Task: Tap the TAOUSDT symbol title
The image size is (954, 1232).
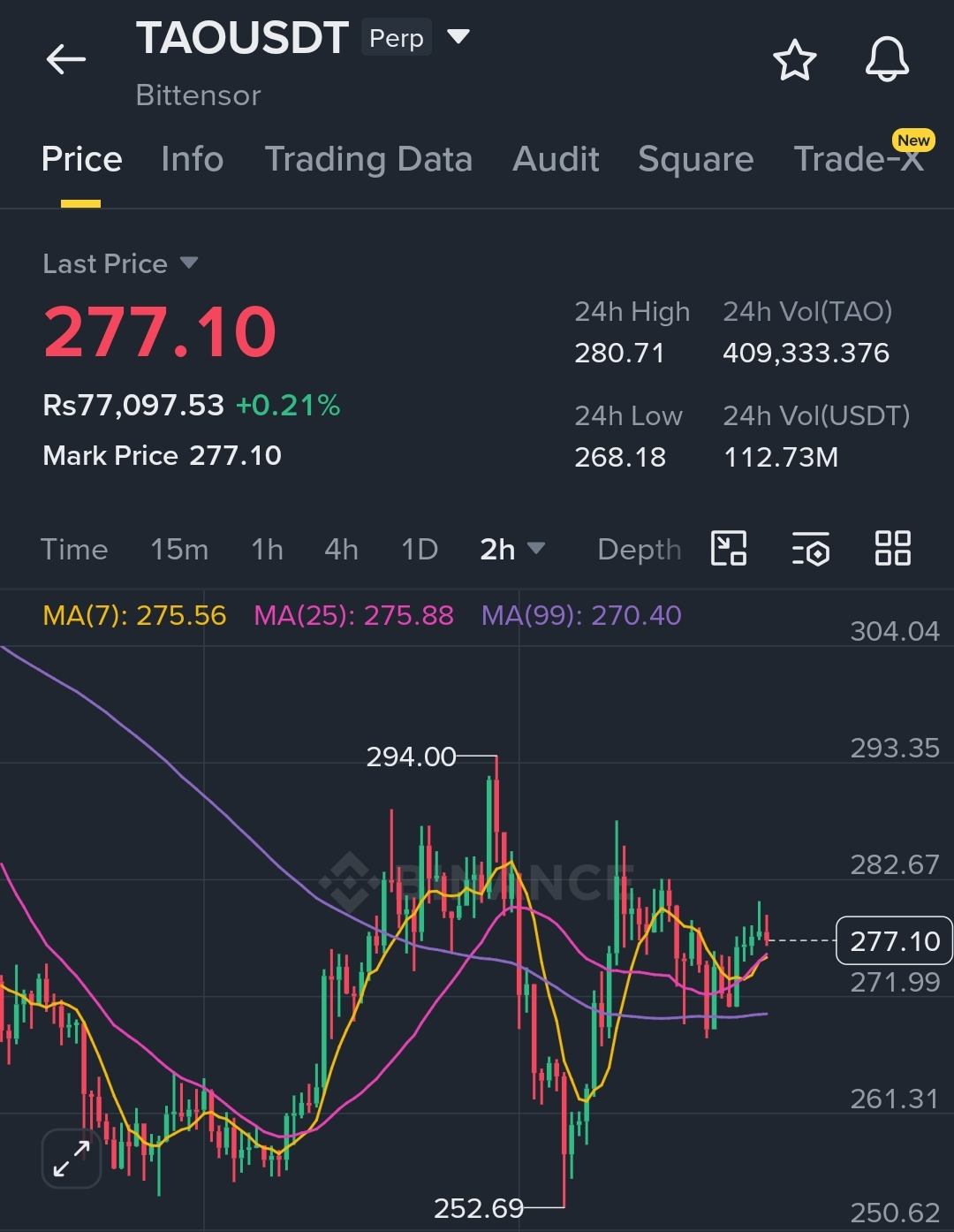Action: [242, 38]
